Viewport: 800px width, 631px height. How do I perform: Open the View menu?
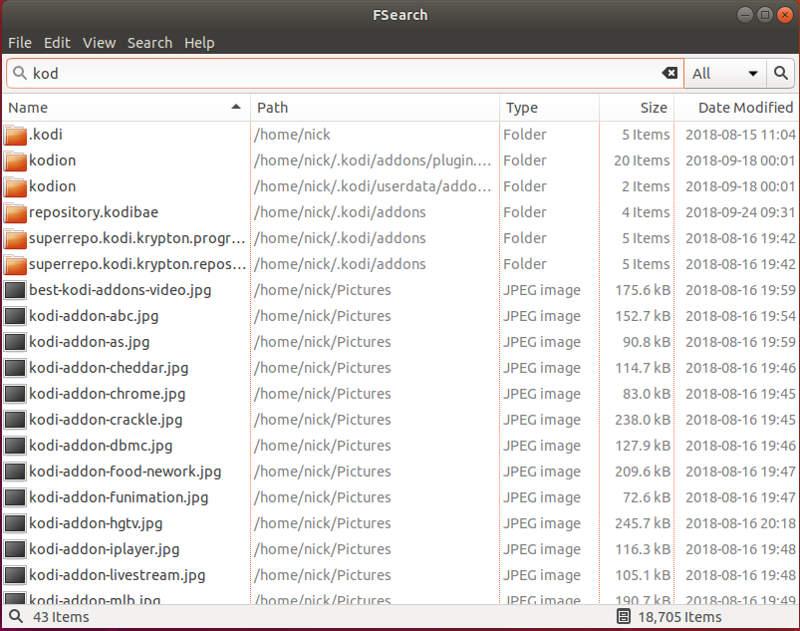click(x=99, y=42)
